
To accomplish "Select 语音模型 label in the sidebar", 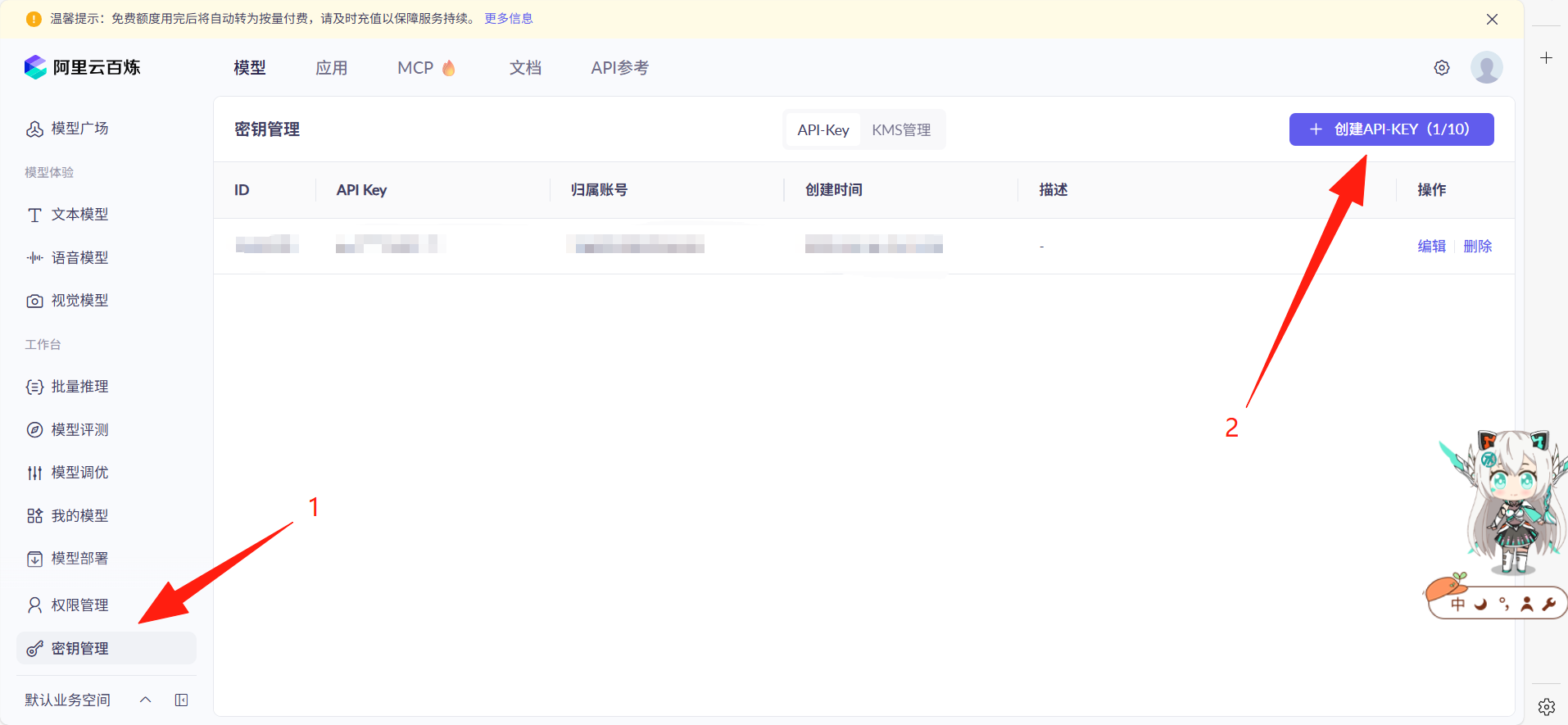I will coord(79,257).
